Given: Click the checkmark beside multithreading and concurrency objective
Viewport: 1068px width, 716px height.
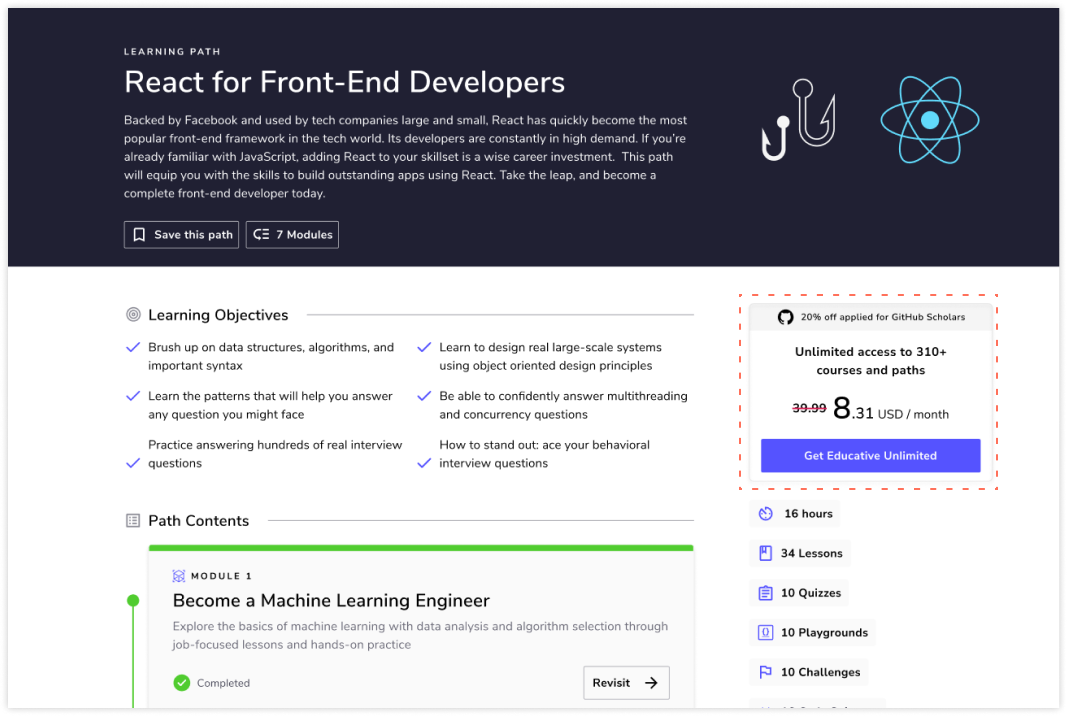Looking at the screenshot, I should coord(424,396).
